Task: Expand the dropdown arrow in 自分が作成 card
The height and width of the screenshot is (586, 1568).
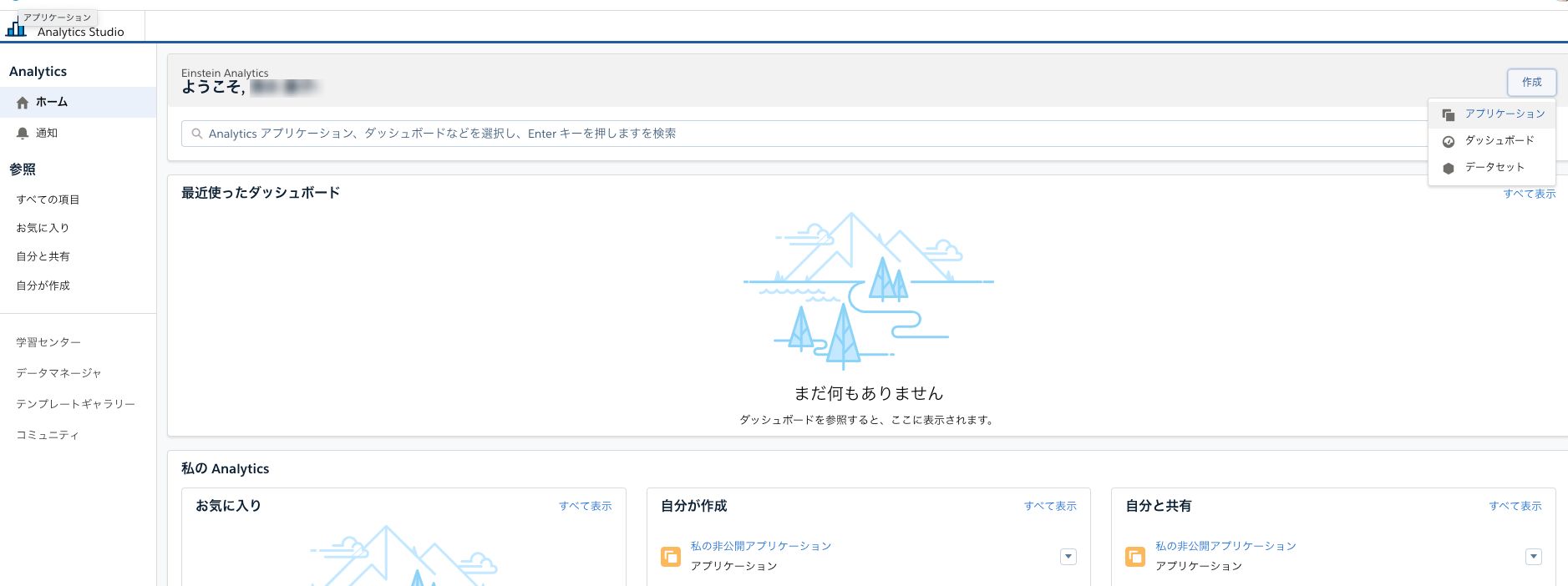Action: click(1068, 557)
